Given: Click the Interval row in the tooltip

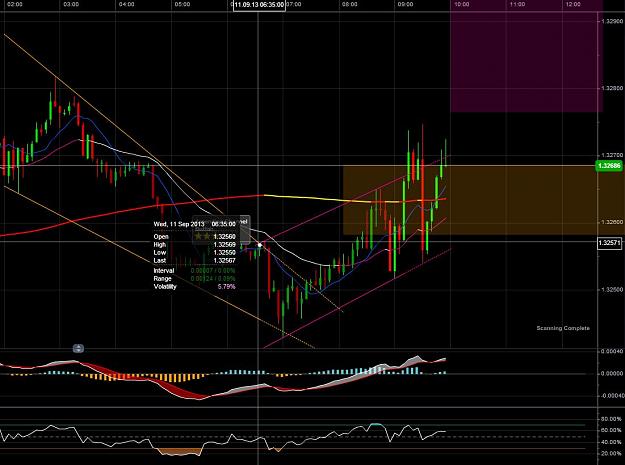Looking at the screenshot, I should [195, 271].
